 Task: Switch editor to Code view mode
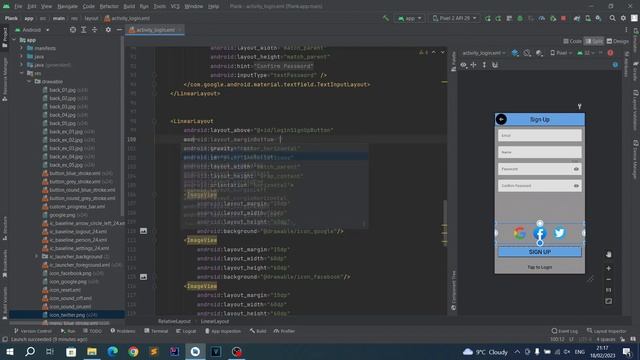pos(573,41)
